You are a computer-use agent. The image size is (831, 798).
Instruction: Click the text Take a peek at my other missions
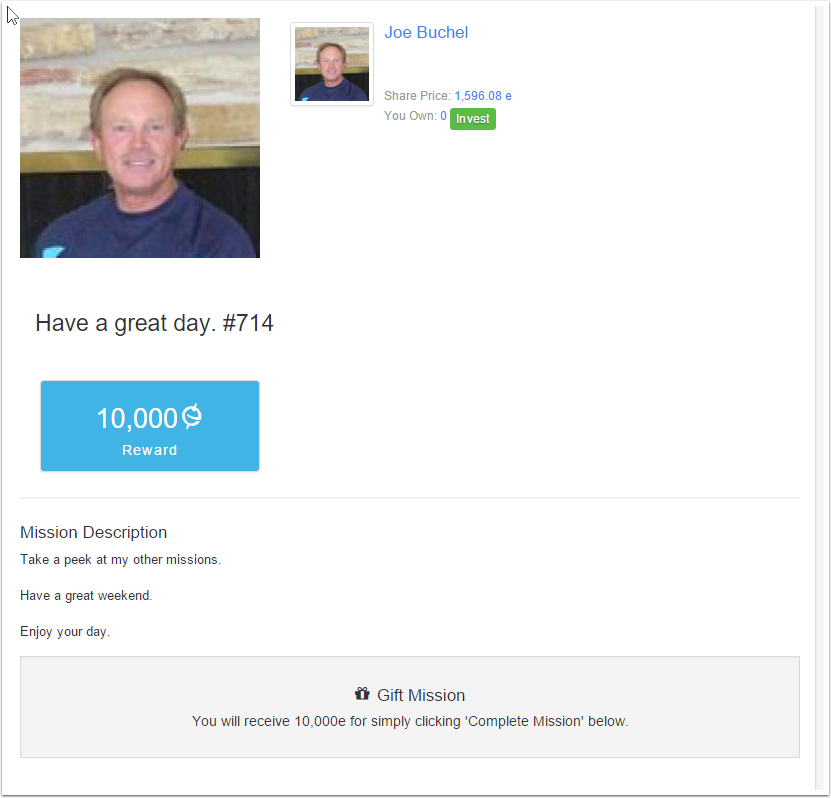pos(120,560)
